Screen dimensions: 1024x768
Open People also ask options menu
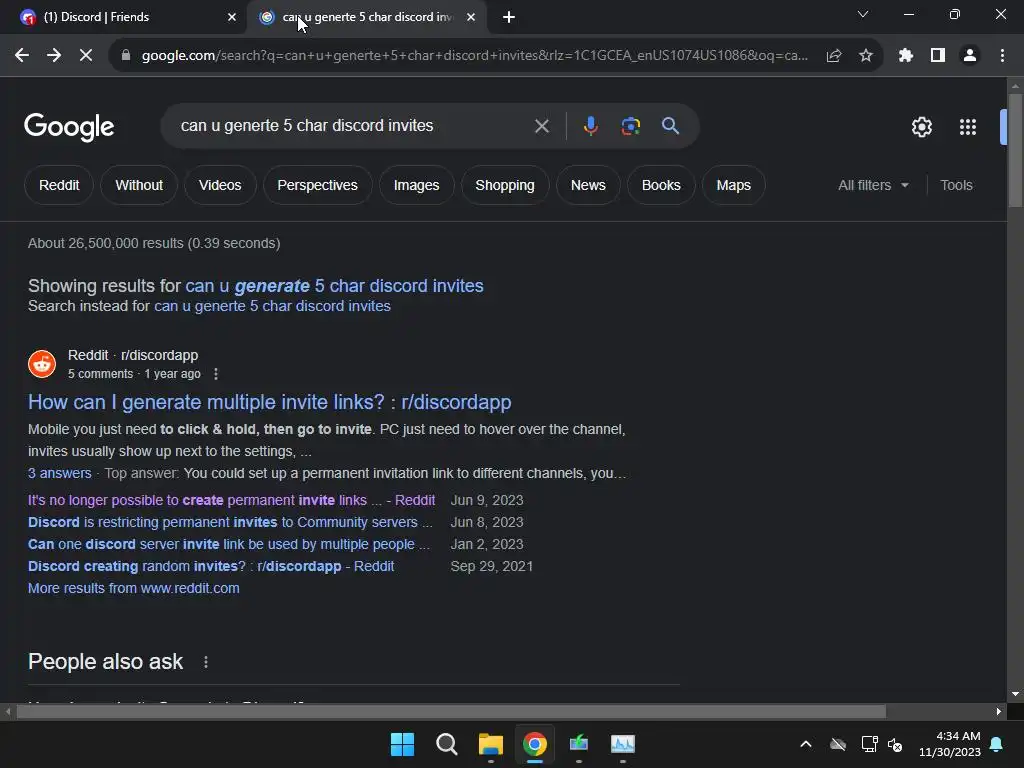coord(206,662)
